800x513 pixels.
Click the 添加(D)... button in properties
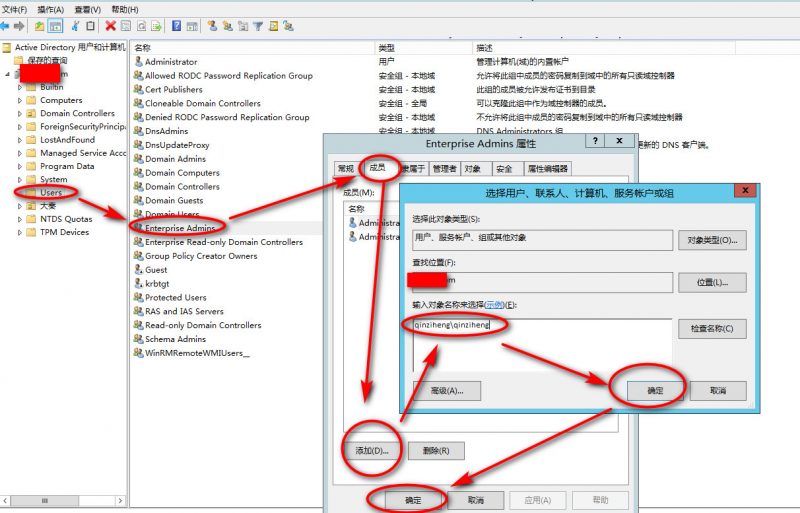coord(372,451)
